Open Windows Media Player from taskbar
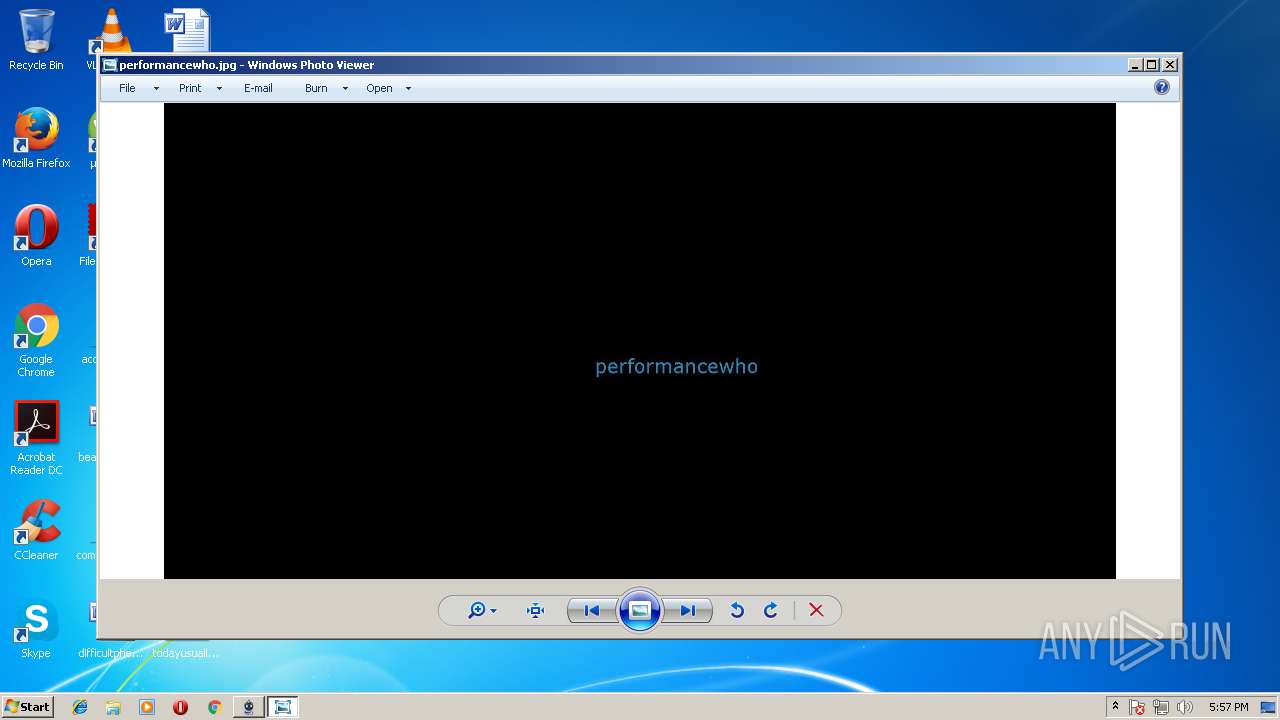The height and width of the screenshot is (720, 1280). click(147, 707)
